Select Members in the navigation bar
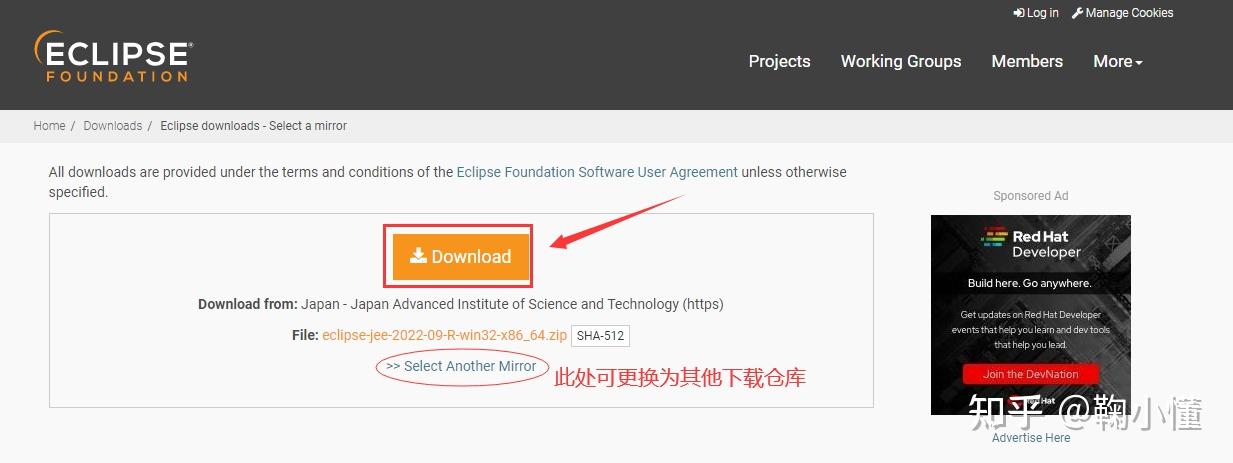Image resolution: width=1233 pixels, height=463 pixels. [1026, 61]
